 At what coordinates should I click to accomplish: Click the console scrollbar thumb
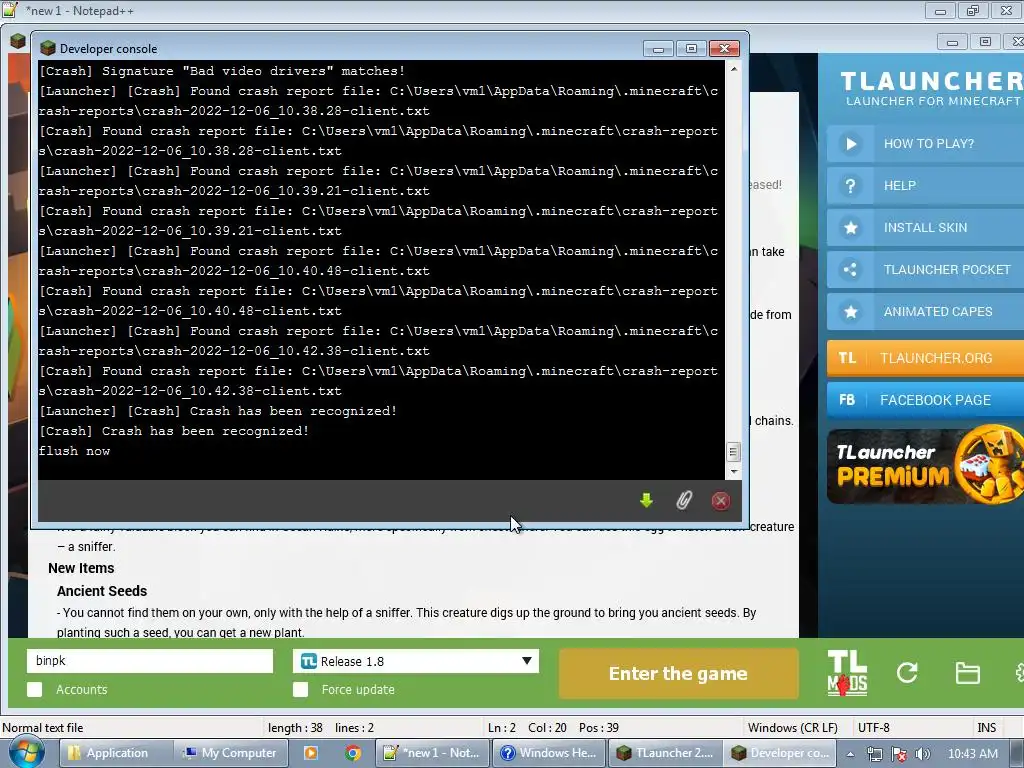pos(733,451)
